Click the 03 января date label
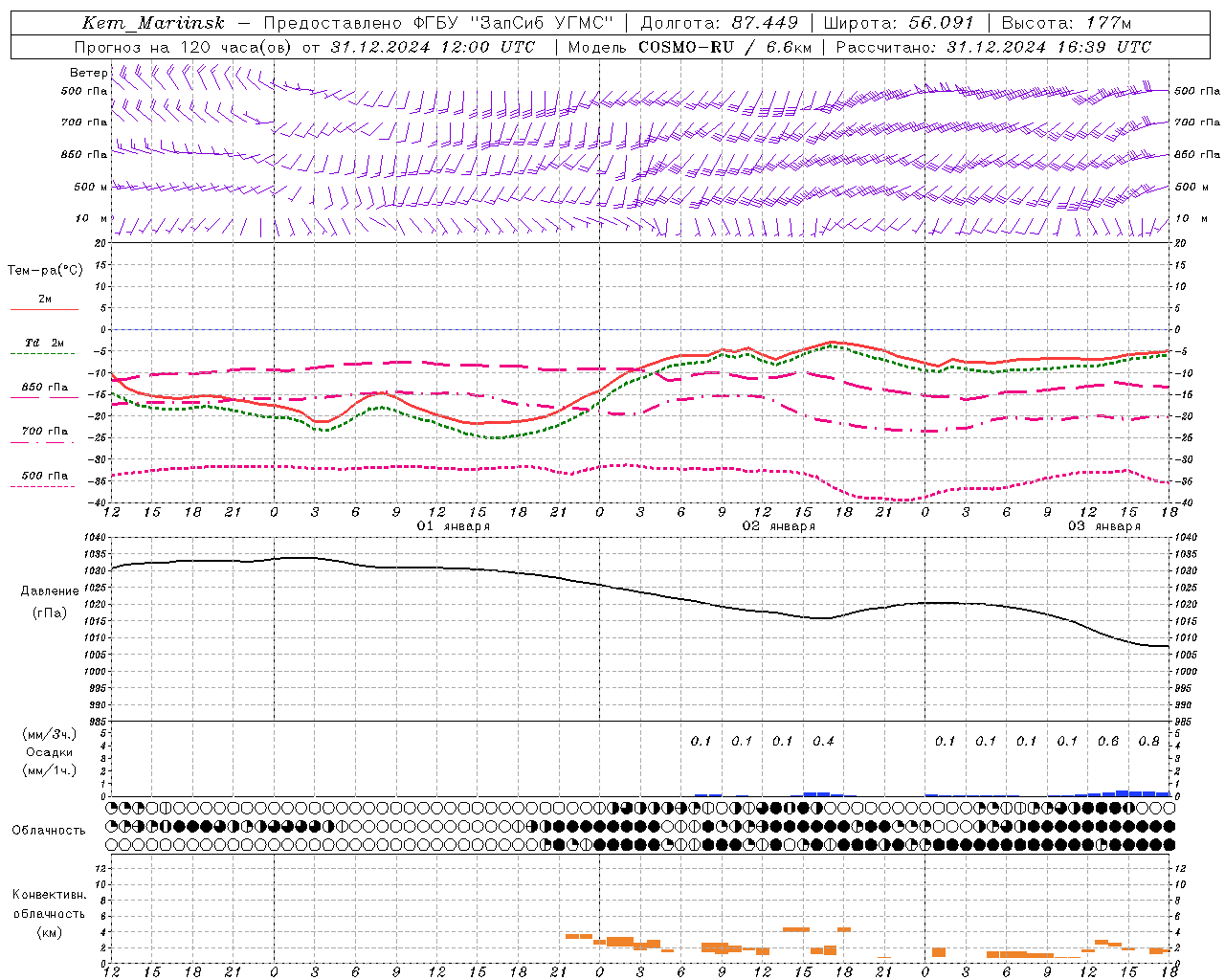The height and width of the screenshot is (980, 1225). click(1104, 526)
